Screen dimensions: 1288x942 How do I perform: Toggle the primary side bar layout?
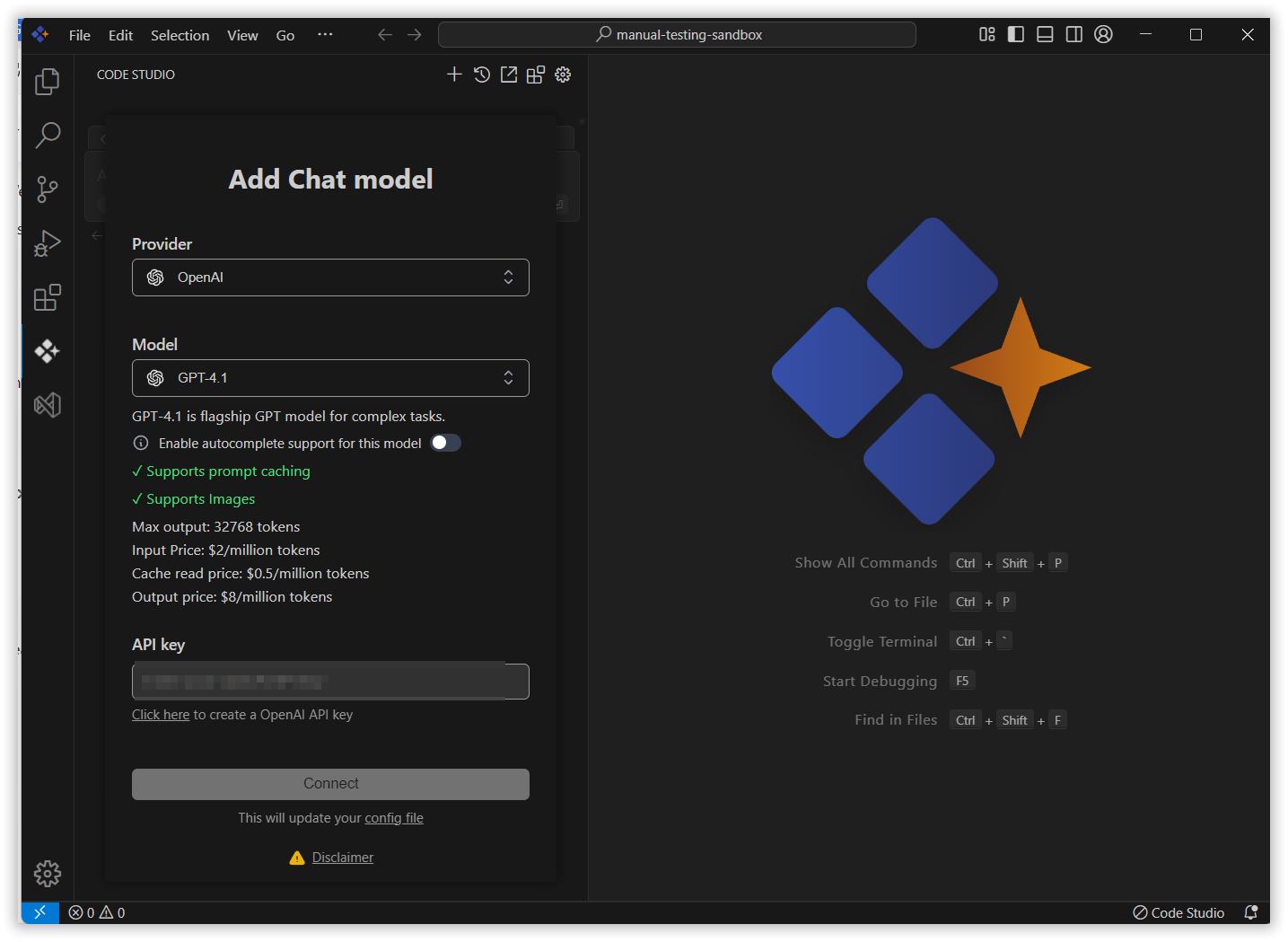(1016, 34)
